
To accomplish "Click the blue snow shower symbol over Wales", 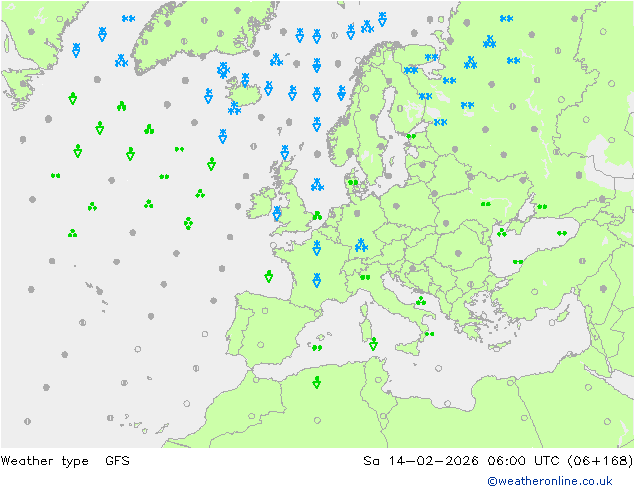I will [277, 213].
